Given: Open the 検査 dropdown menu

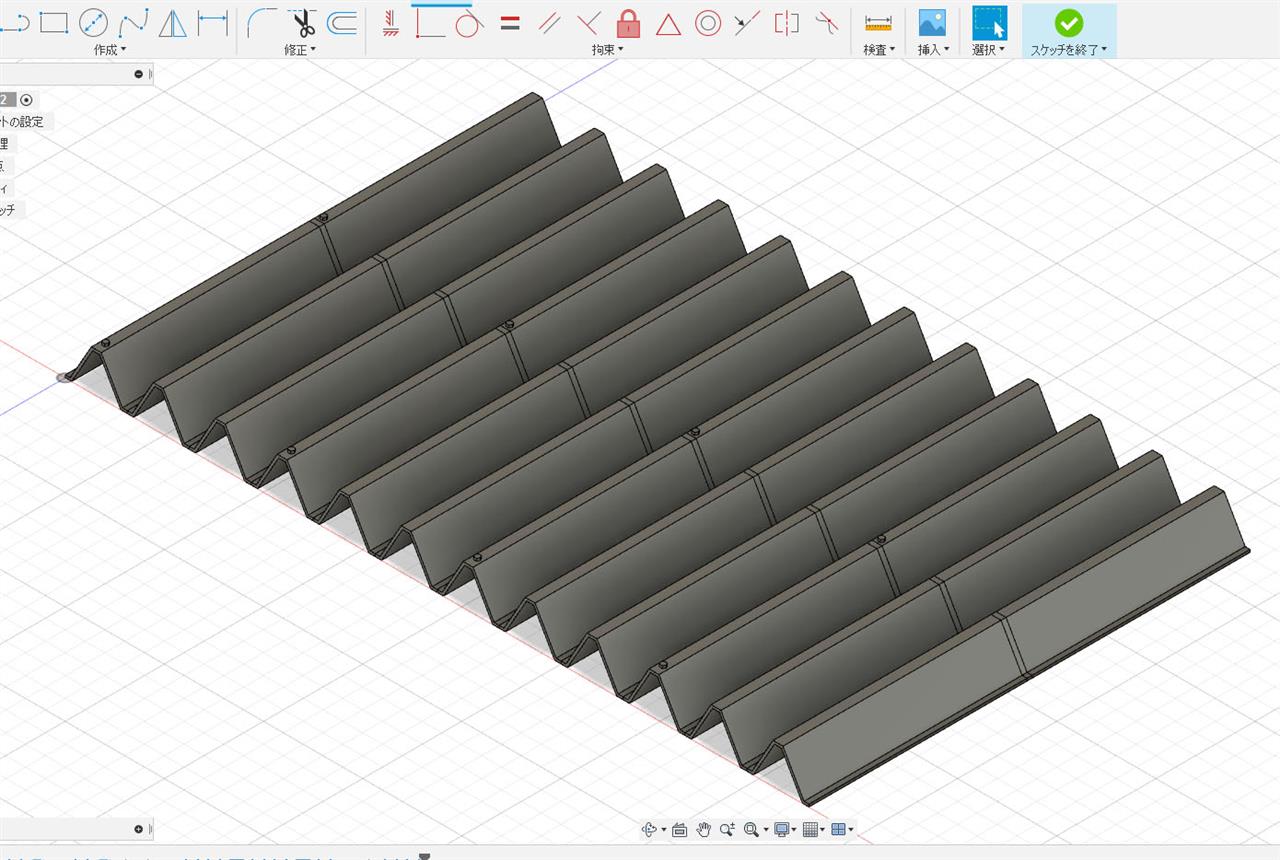Looking at the screenshot, I should 879,49.
